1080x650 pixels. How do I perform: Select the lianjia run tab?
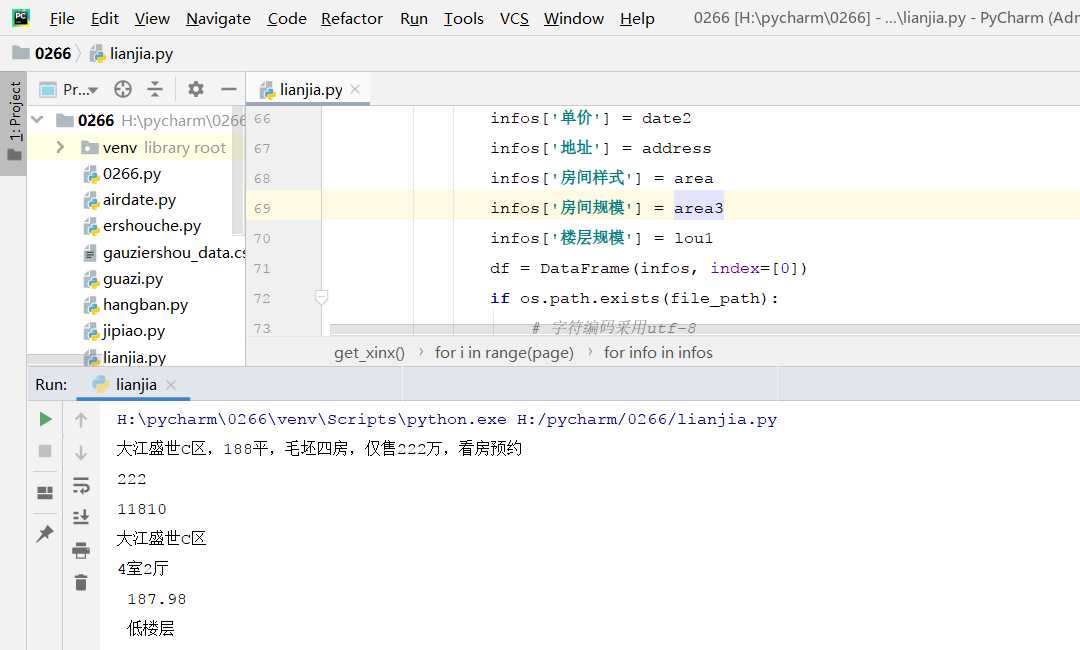click(136, 384)
